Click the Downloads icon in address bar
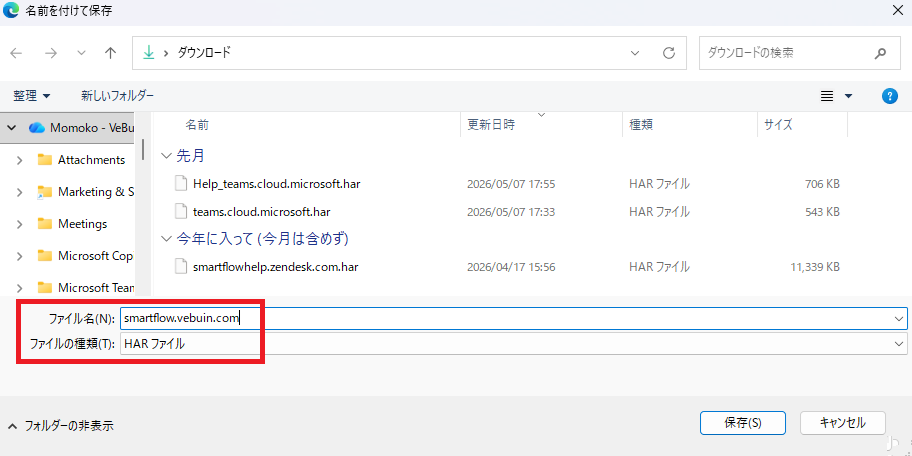Screen dimensions: 912x456 (149, 53)
